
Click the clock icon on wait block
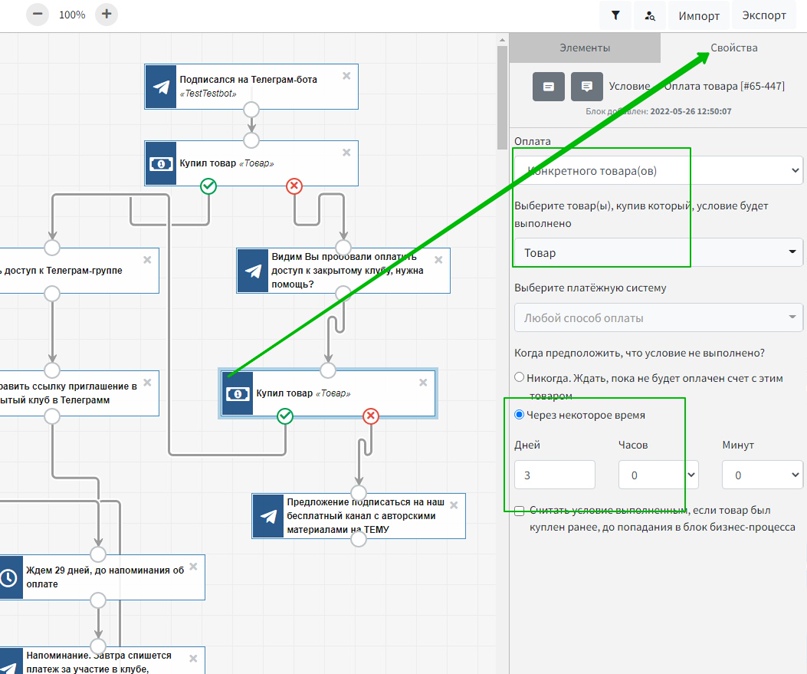[x=9, y=578]
